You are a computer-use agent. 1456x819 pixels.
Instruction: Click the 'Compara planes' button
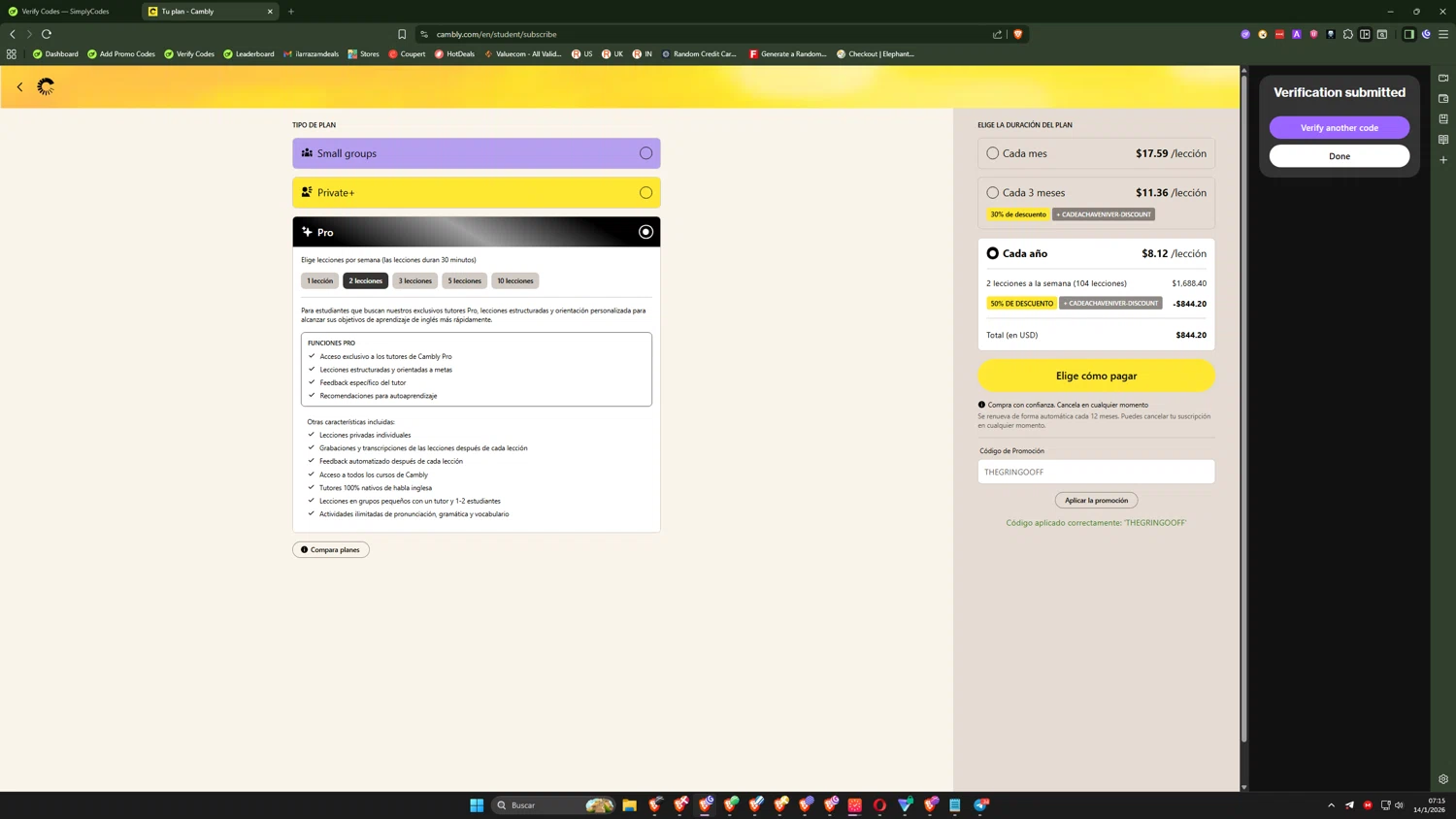tap(331, 550)
